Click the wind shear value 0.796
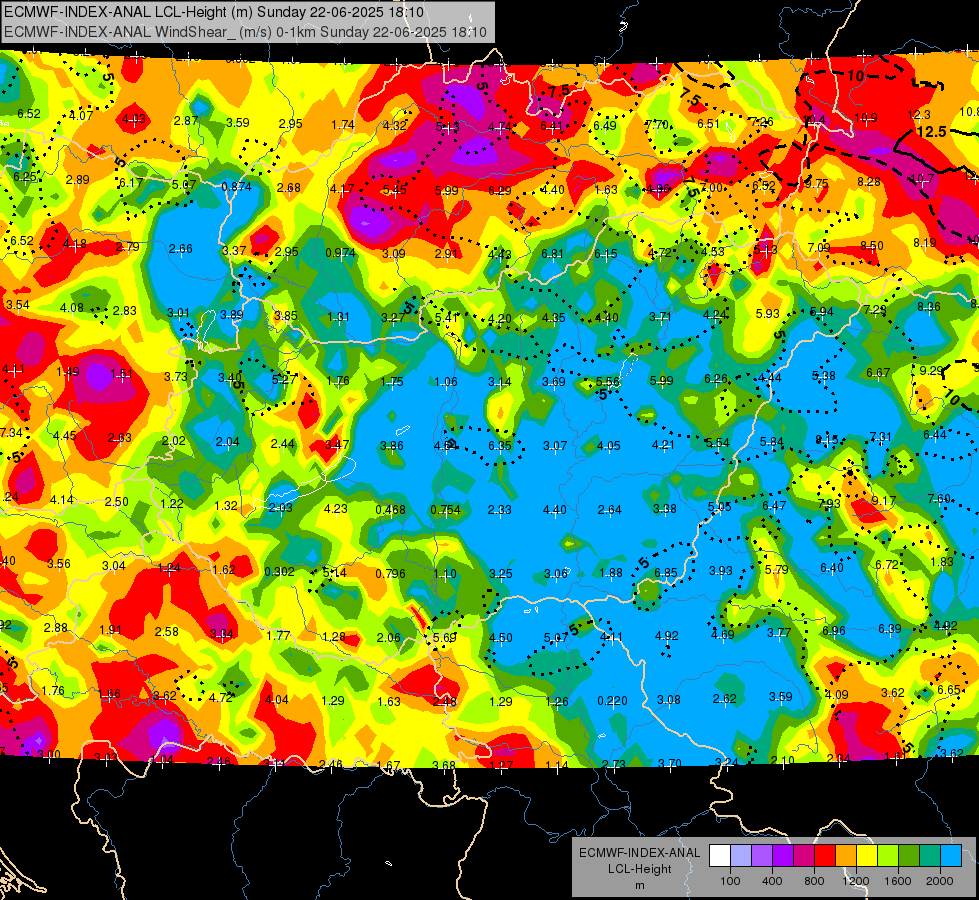 point(390,573)
